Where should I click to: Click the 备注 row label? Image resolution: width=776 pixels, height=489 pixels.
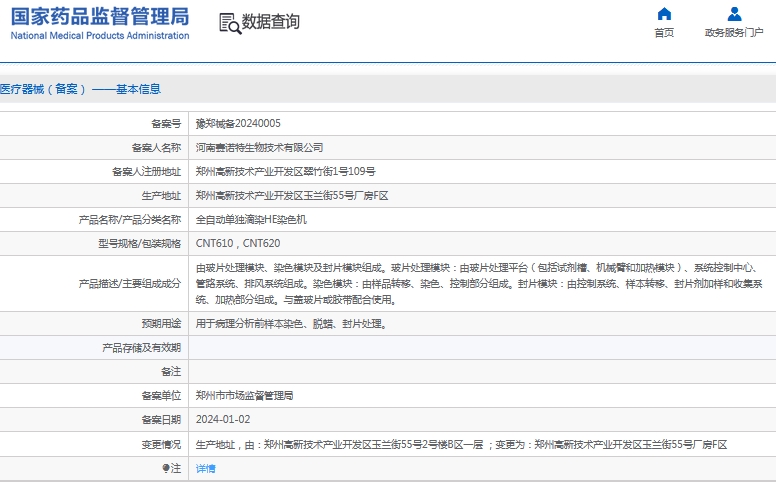pos(171,372)
